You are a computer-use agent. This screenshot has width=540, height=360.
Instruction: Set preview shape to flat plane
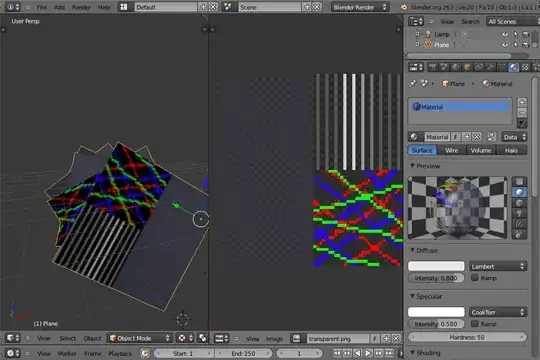tap(519, 181)
